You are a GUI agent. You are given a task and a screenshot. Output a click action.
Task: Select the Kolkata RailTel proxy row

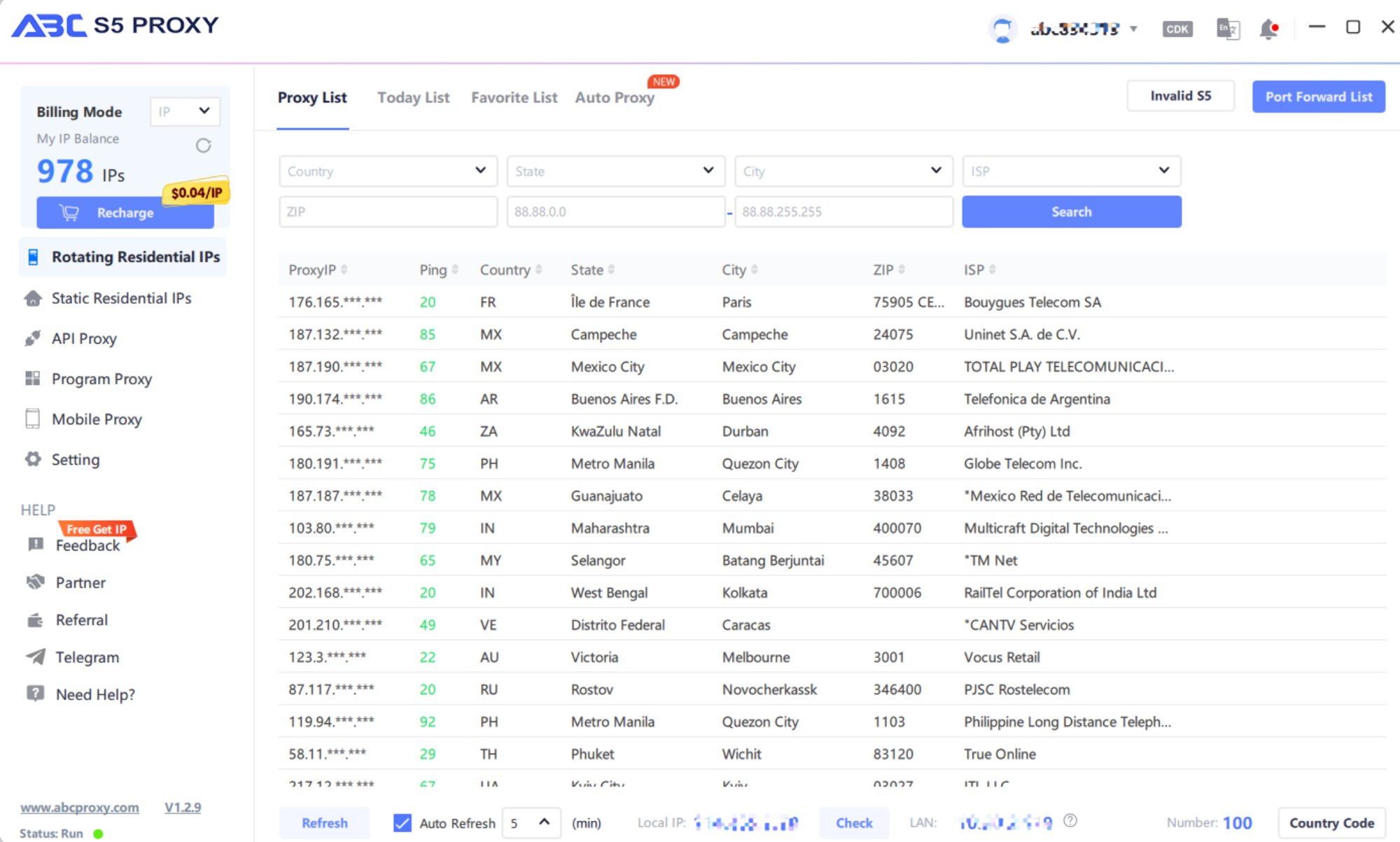pos(832,593)
